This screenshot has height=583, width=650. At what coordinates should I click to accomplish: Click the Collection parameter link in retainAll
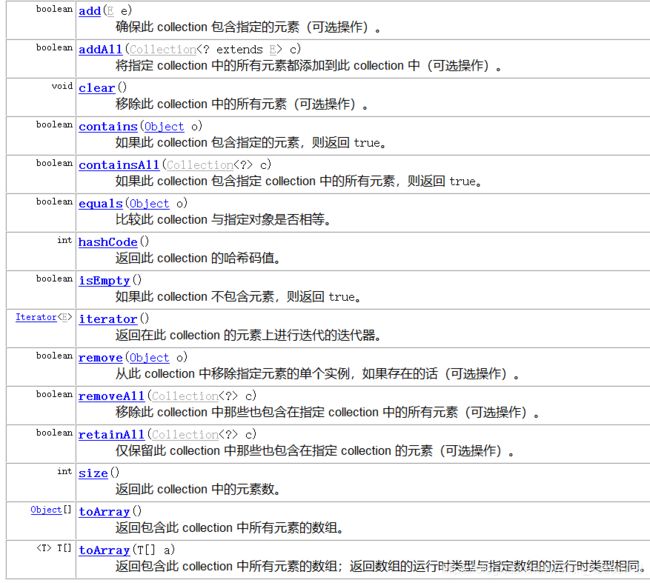(185, 435)
